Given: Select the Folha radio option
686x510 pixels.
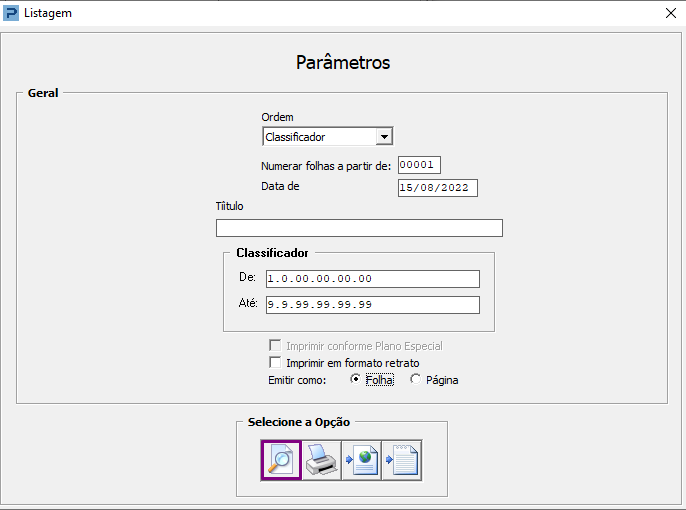Looking at the screenshot, I should 356,380.
